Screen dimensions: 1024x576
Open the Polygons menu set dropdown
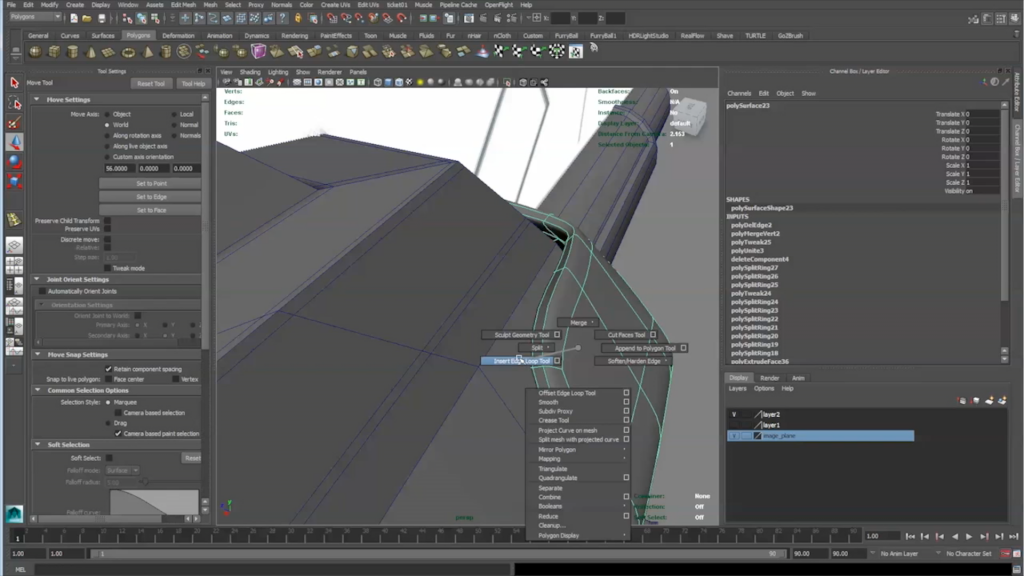tap(35, 17)
